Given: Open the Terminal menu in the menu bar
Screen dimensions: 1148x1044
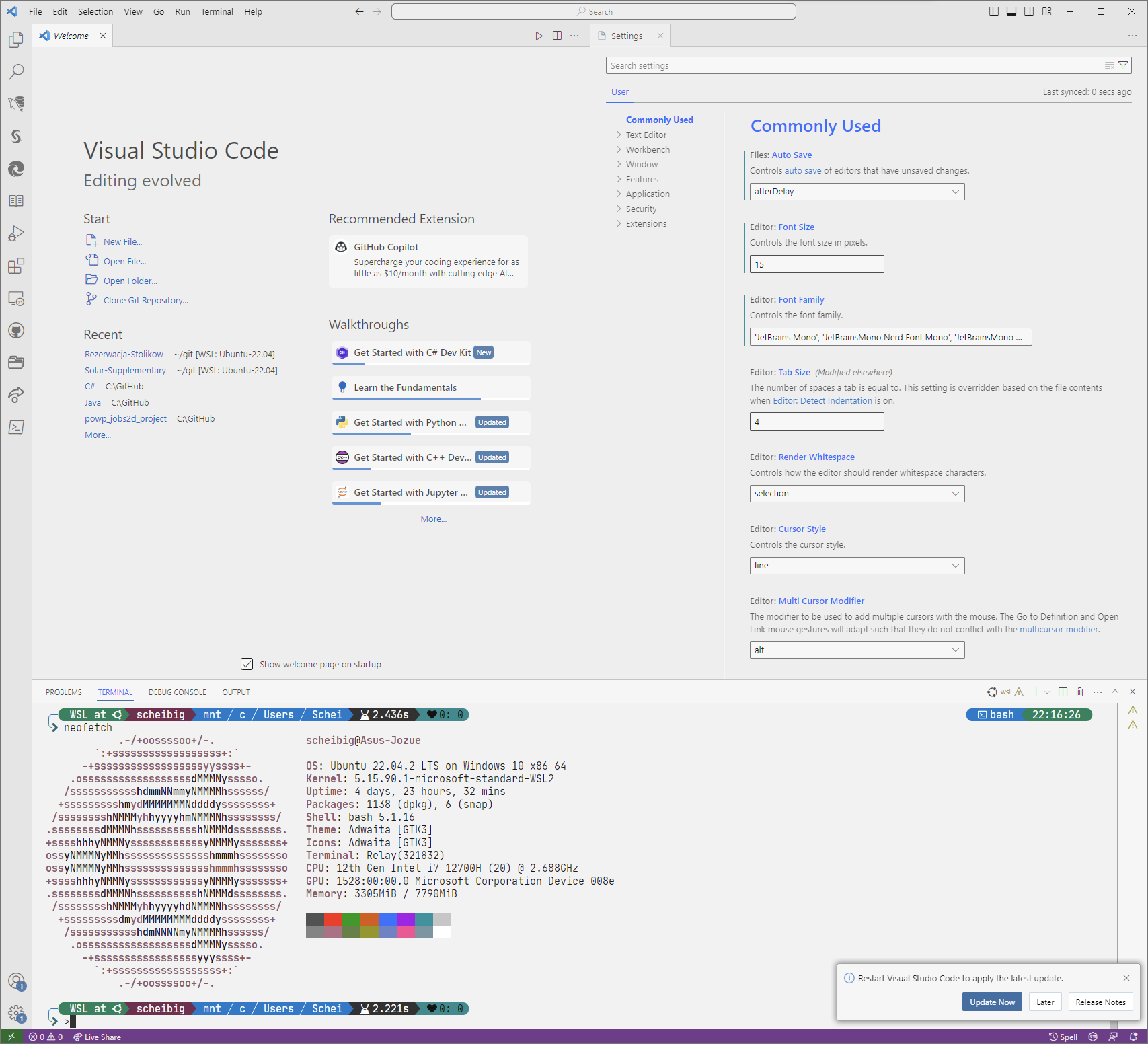Looking at the screenshot, I should 217,11.
